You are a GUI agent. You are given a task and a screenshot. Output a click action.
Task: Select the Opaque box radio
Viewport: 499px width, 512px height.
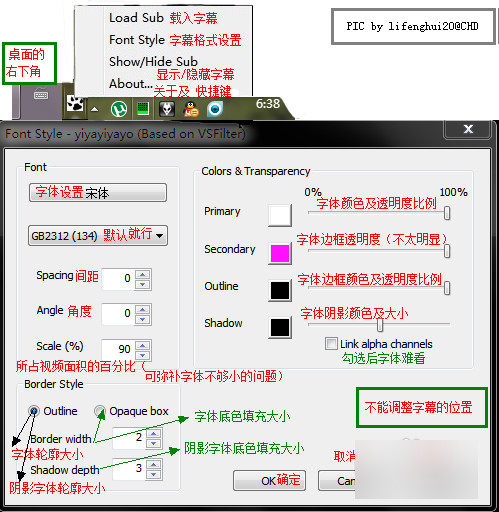[99, 411]
